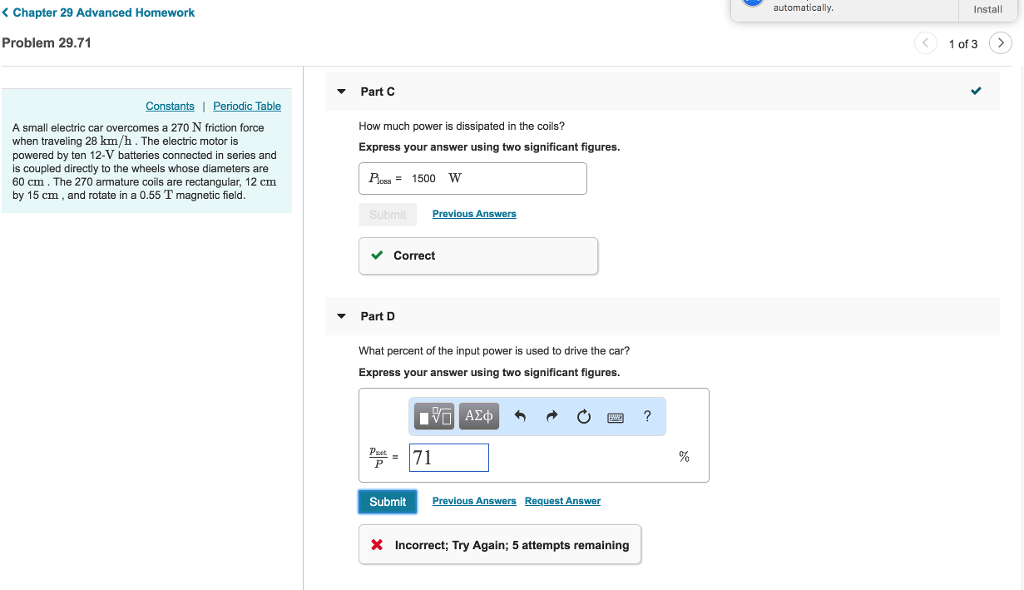Go to the previous problem arrow

click(926, 43)
